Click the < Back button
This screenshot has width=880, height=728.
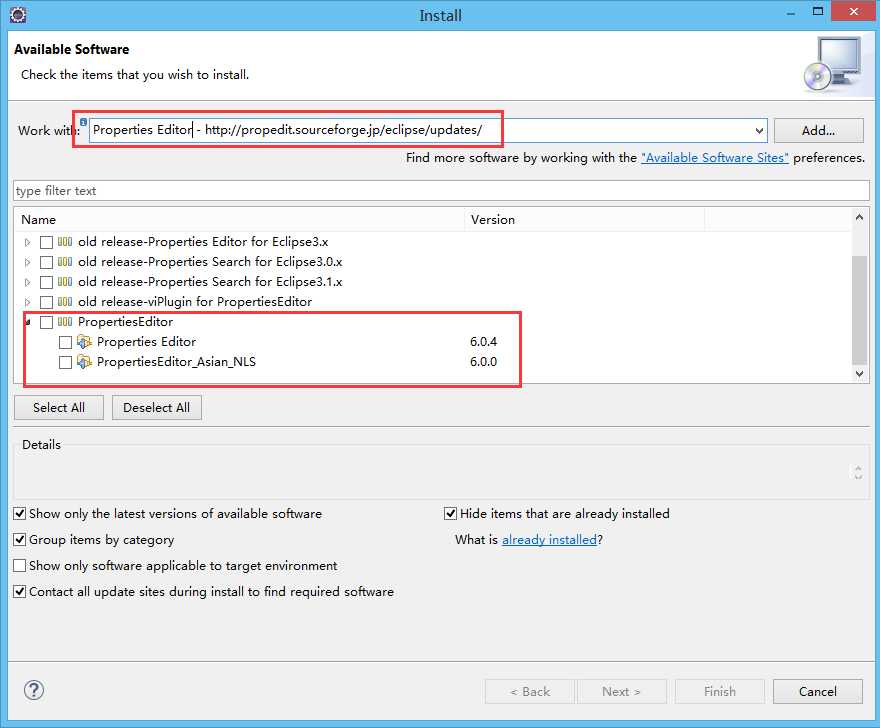pyautogui.click(x=530, y=692)
